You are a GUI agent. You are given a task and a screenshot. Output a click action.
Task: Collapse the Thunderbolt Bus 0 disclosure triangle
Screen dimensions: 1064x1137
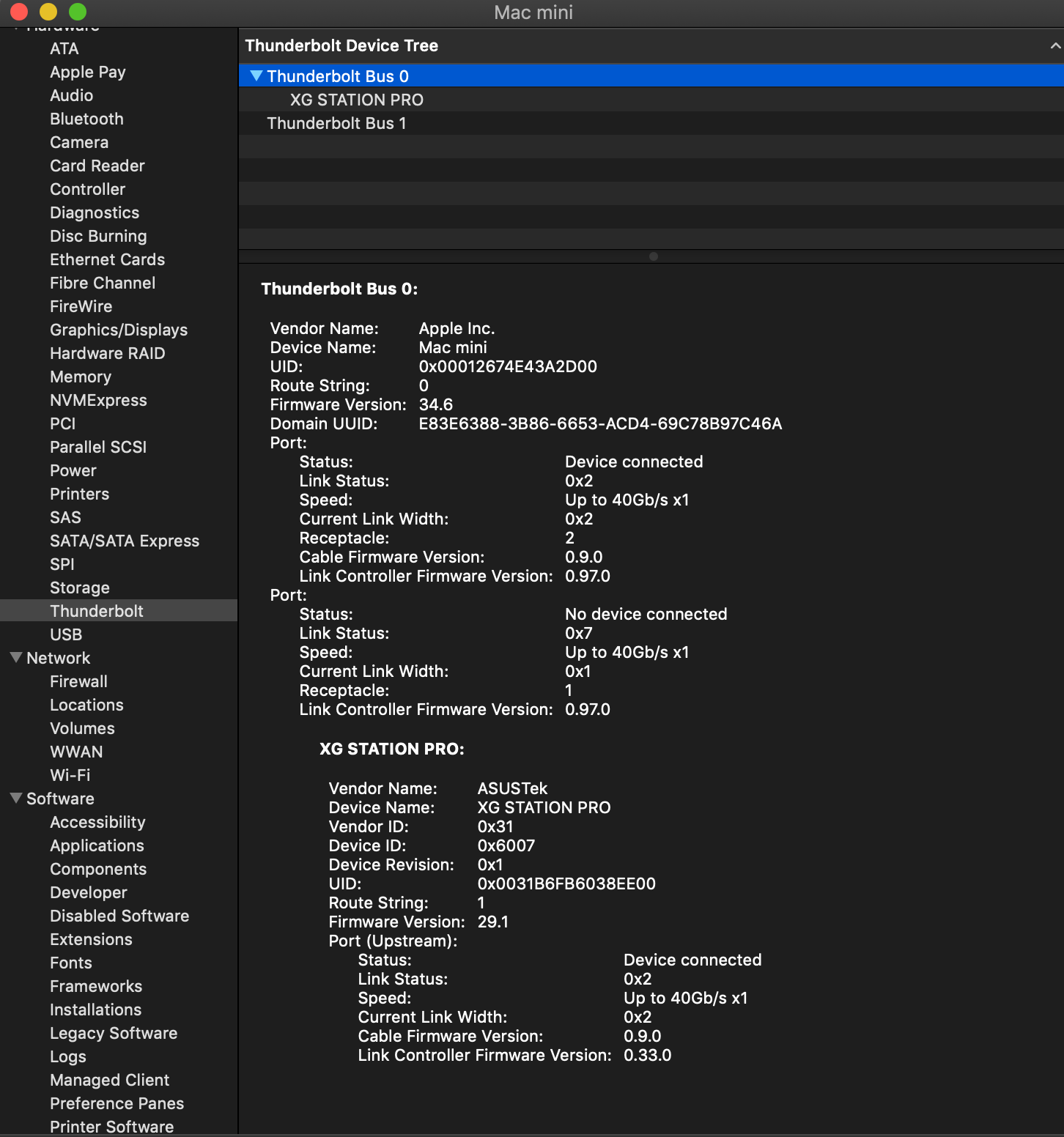[256, 76]
